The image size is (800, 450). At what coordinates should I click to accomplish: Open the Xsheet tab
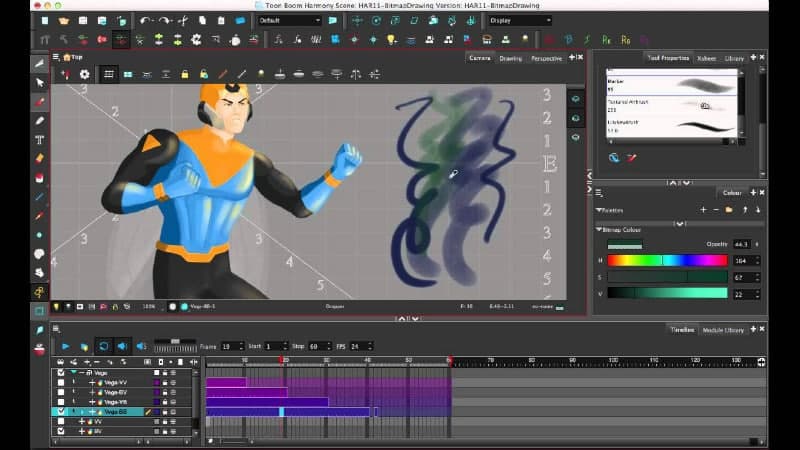coord(707,58)
